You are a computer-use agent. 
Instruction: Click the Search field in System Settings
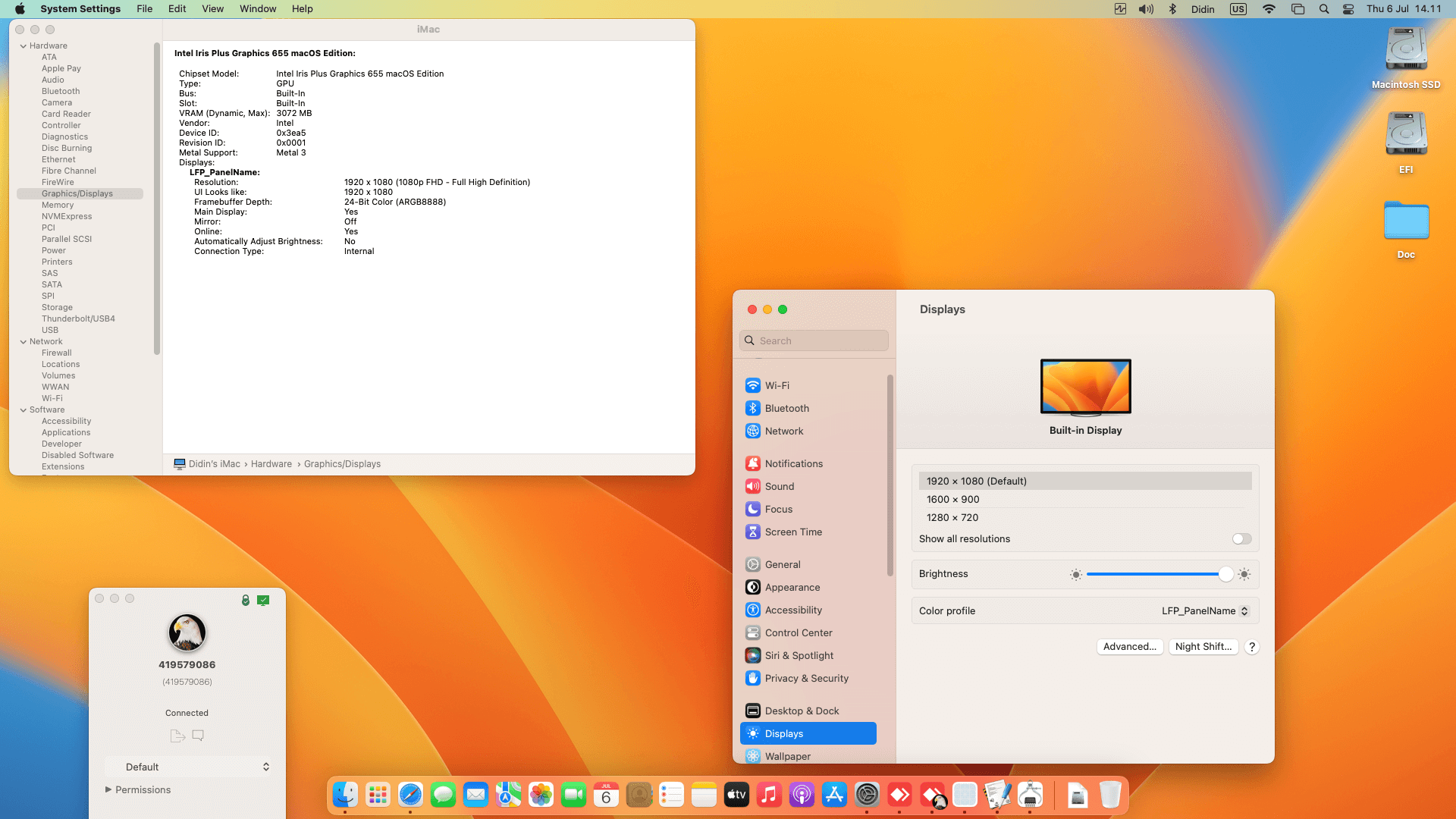[x=814, y=340]
